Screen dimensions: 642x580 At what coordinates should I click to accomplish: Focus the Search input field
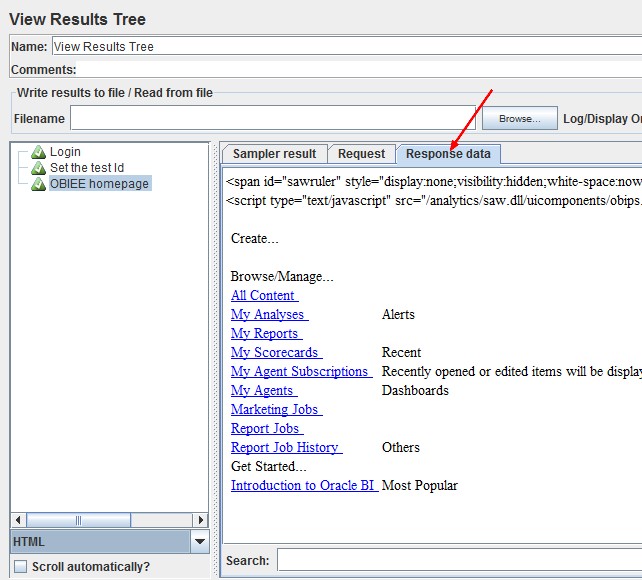pyautogui.click(x=459, y=560)
